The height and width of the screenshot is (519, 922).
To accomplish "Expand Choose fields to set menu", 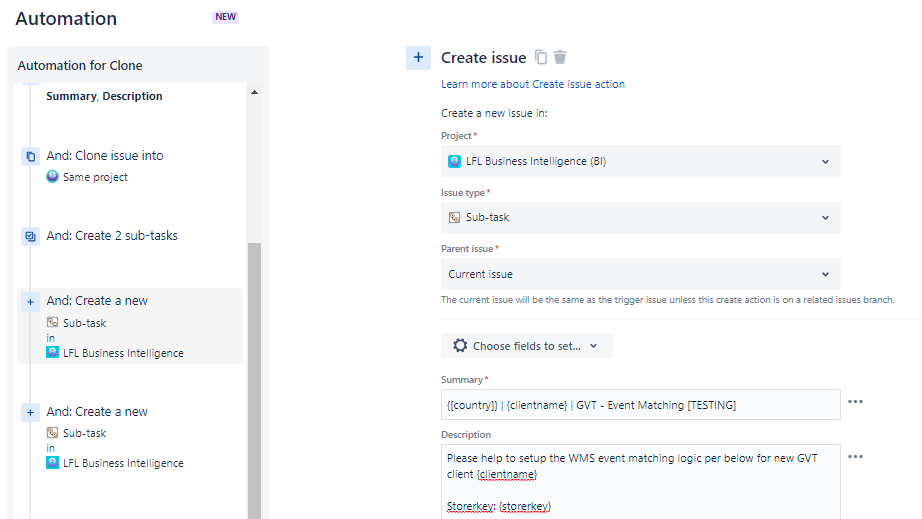I will pos(526,346).
